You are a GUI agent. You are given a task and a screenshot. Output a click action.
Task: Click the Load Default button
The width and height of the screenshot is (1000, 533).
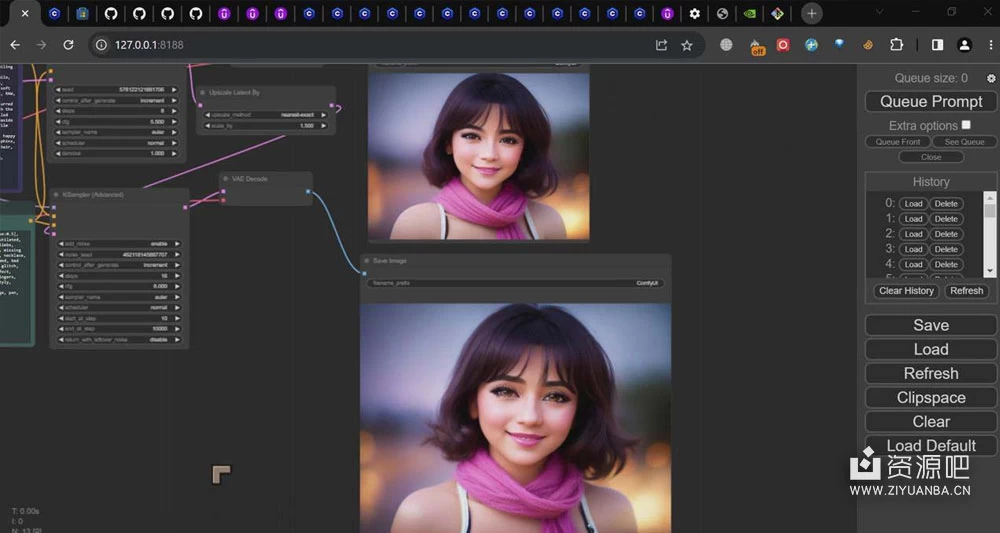pyautogui.click(x=931, y=446)
